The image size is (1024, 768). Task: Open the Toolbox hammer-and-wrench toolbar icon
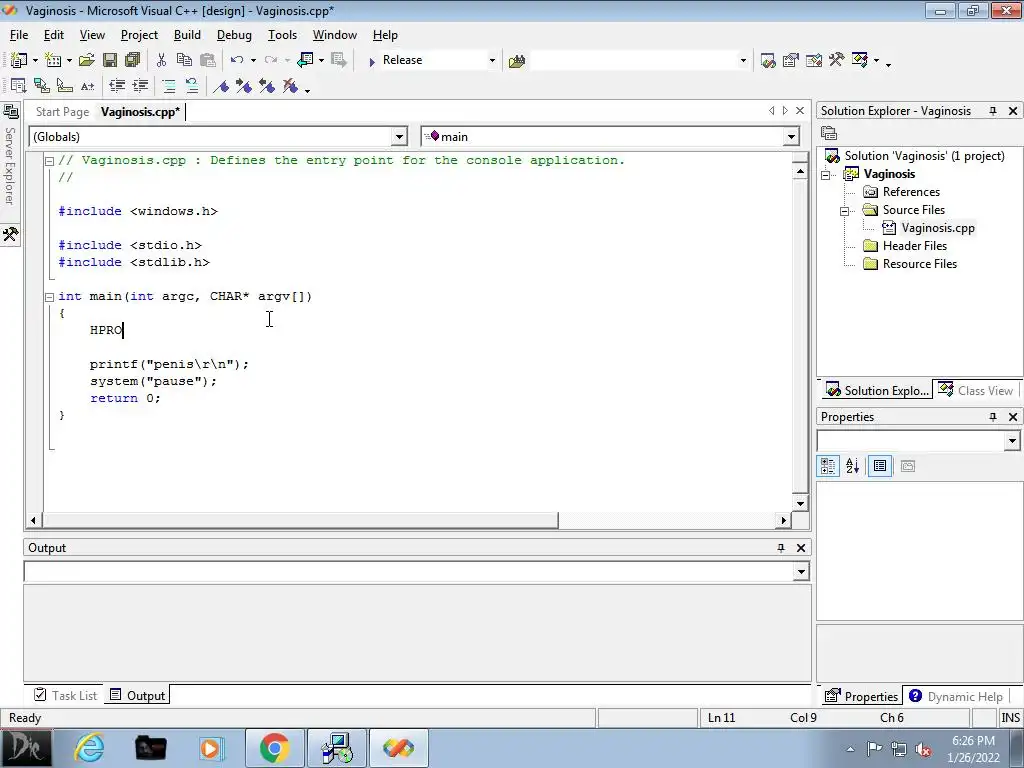(x=837, y=60)
